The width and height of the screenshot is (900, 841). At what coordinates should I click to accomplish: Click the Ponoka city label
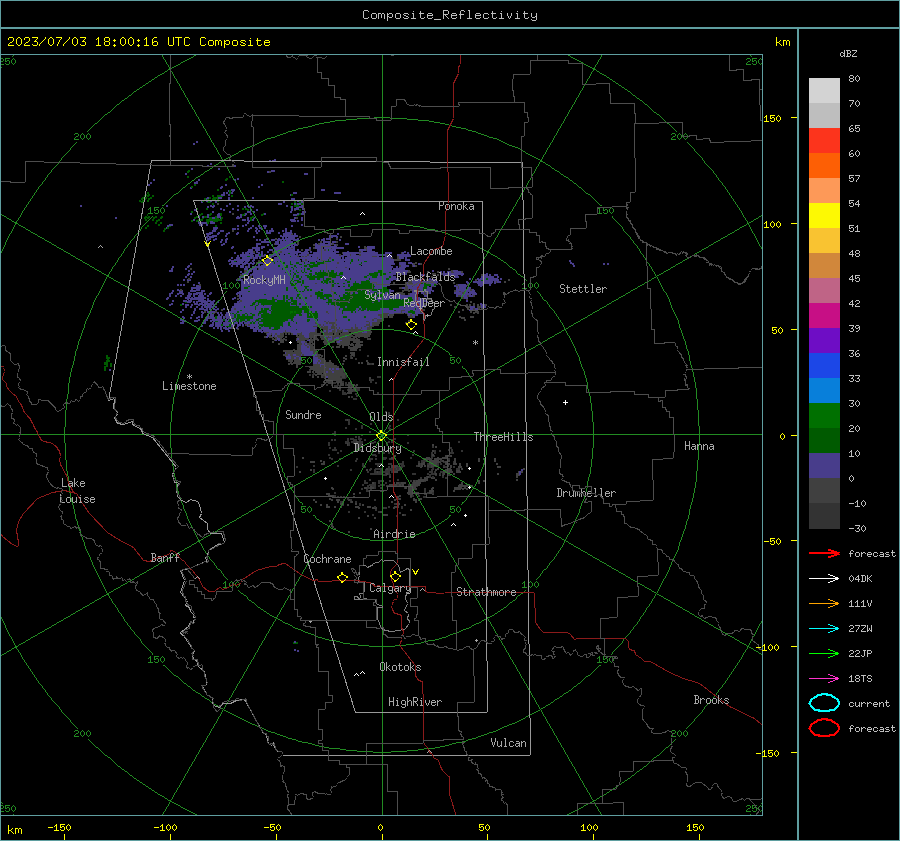tap(456, 206)
